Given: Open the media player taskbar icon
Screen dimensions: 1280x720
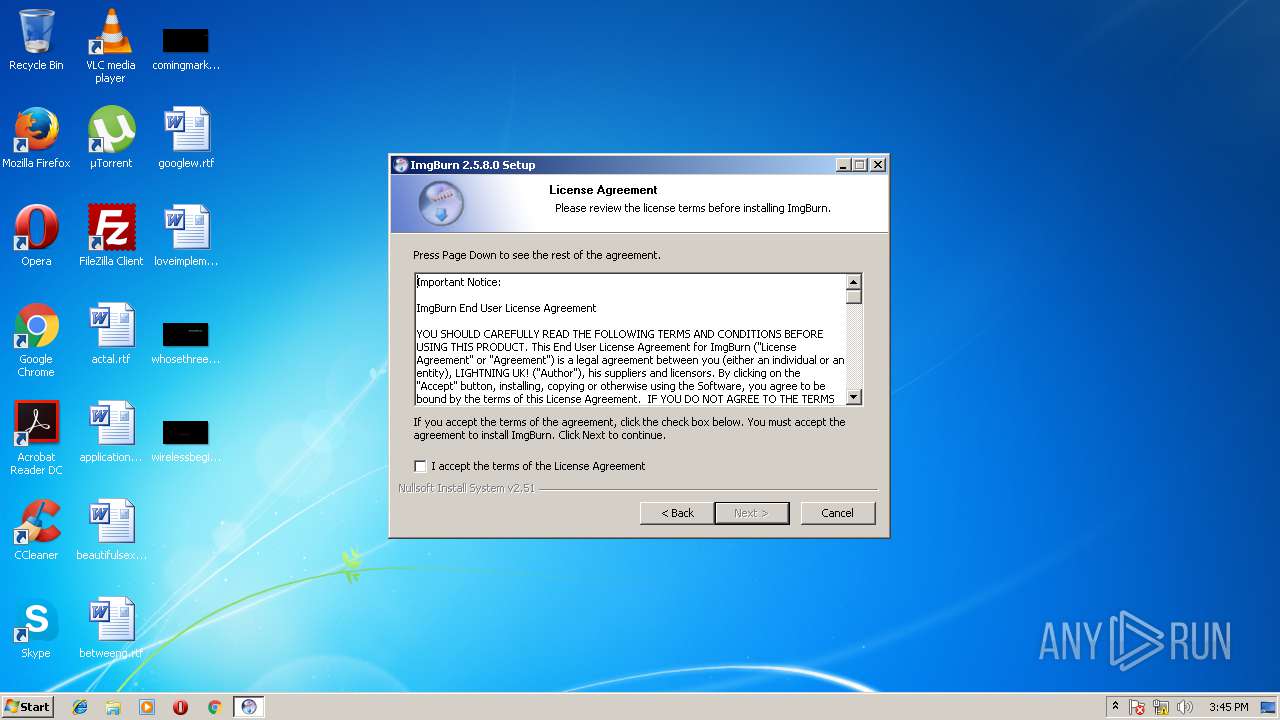Looking at the screenshot, I should [147, 707].
